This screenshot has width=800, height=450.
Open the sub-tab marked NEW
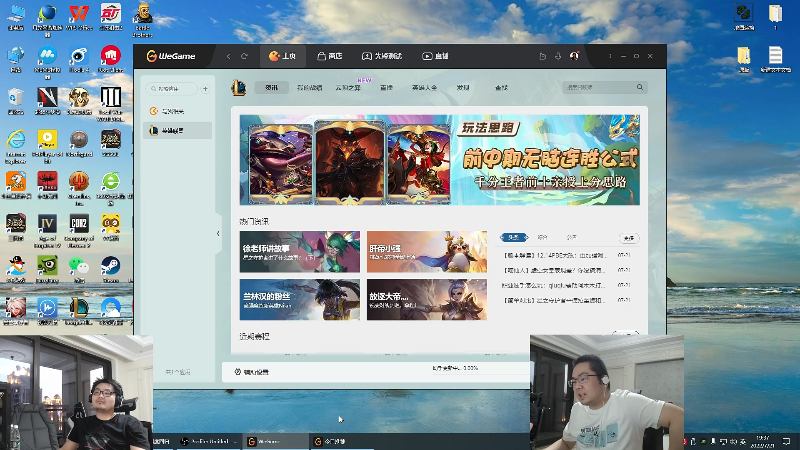(348, 88)
